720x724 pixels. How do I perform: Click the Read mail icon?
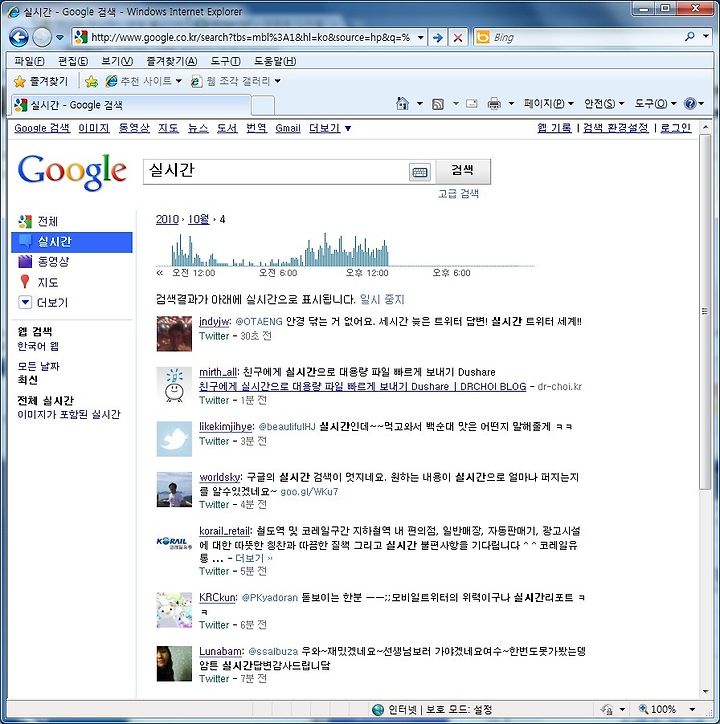[x=472, y=103]
